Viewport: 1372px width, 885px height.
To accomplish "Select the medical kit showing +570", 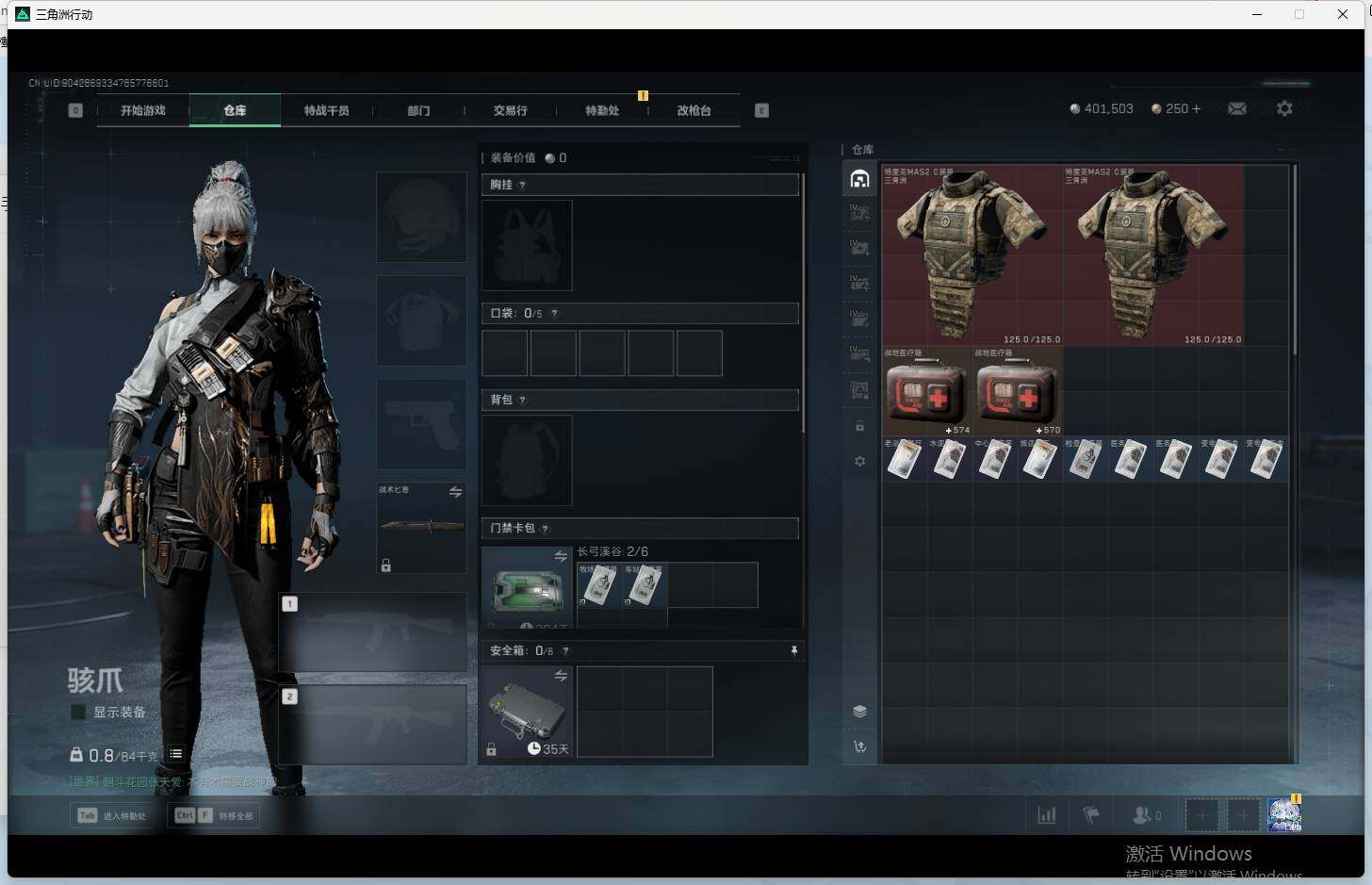I will 1018,391.
